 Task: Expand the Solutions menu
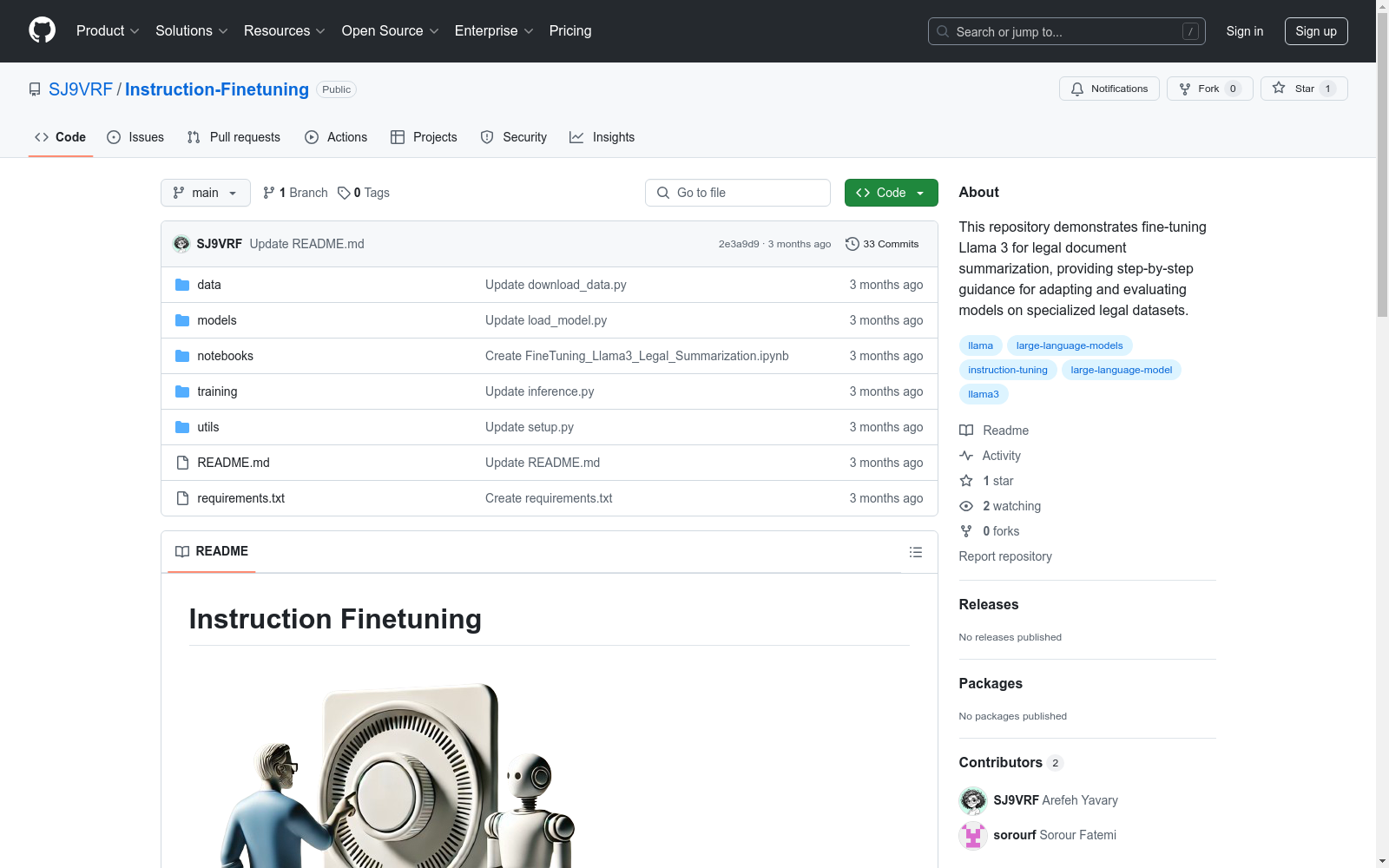coord(192,30)
